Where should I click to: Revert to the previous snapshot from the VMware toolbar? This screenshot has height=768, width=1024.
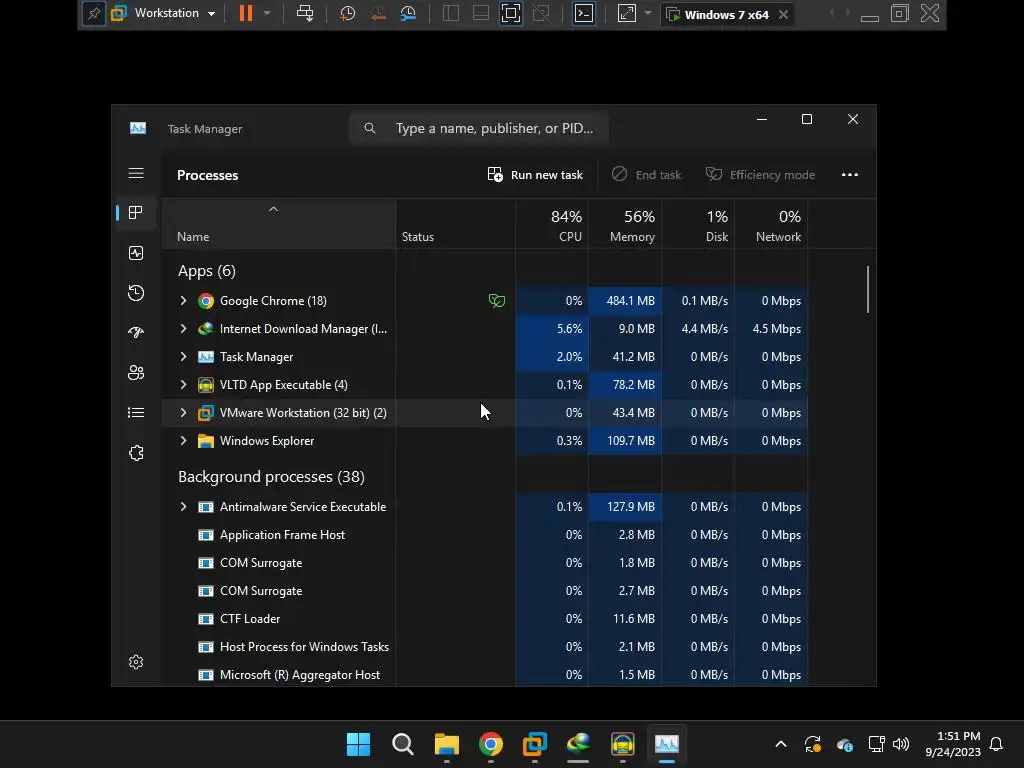pyautogui.click(x=377, y=14)
